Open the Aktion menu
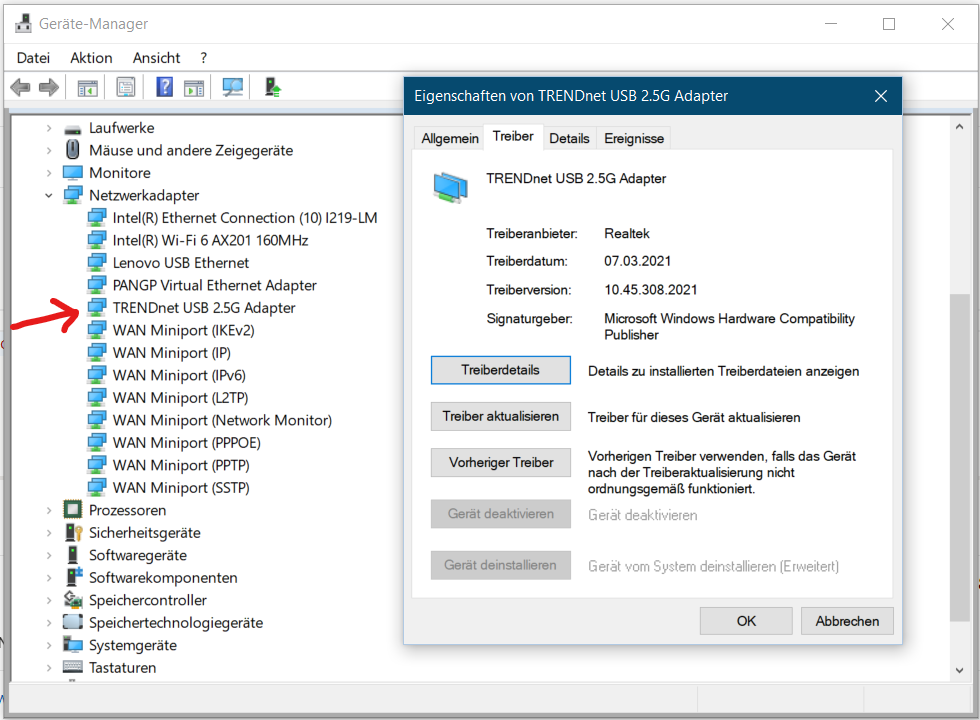The width and height of the screenshot is (980, 720). point(91,58)
